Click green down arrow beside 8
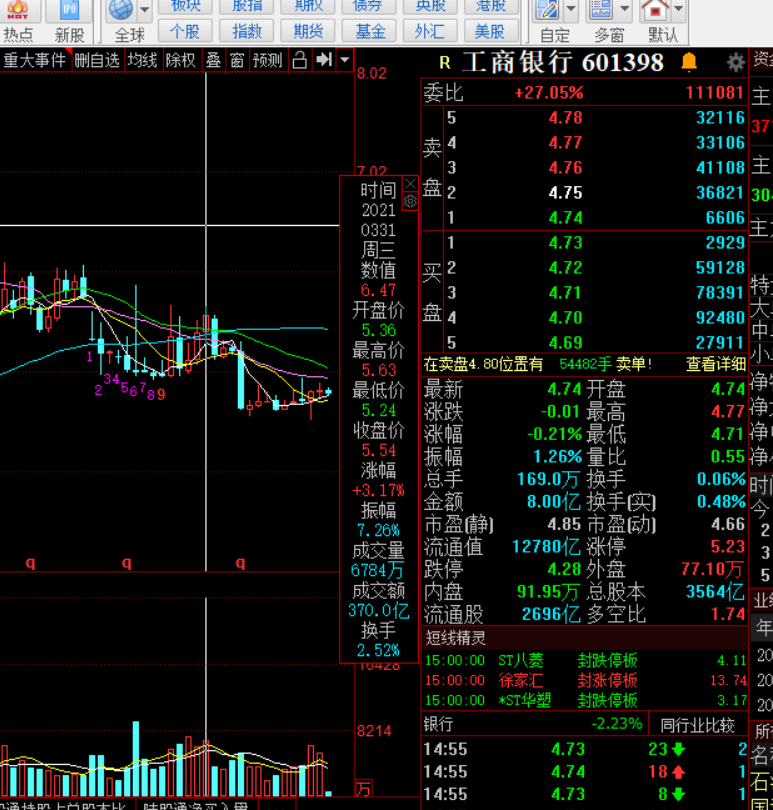The width and height of the screenshot is (773, 810). pyautogui.click(x=678, y=794)
